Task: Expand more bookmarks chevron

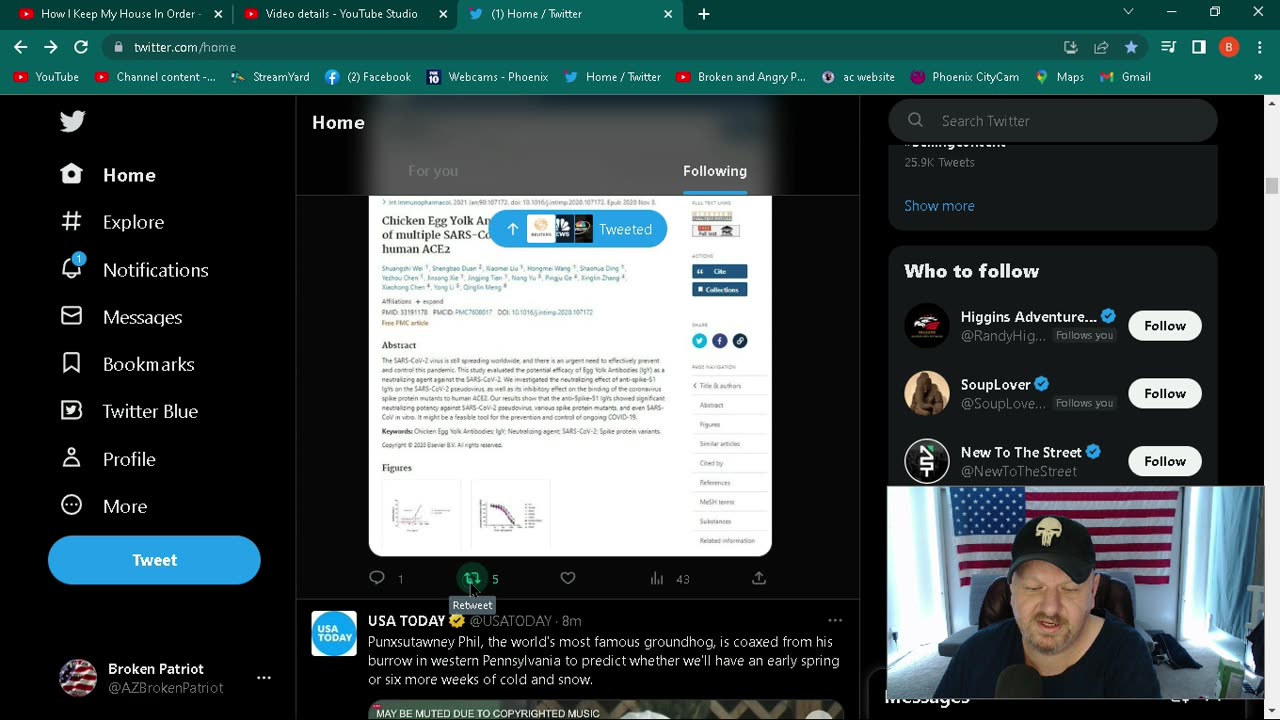Action: pyautogui.click(x=1258, y=77)
